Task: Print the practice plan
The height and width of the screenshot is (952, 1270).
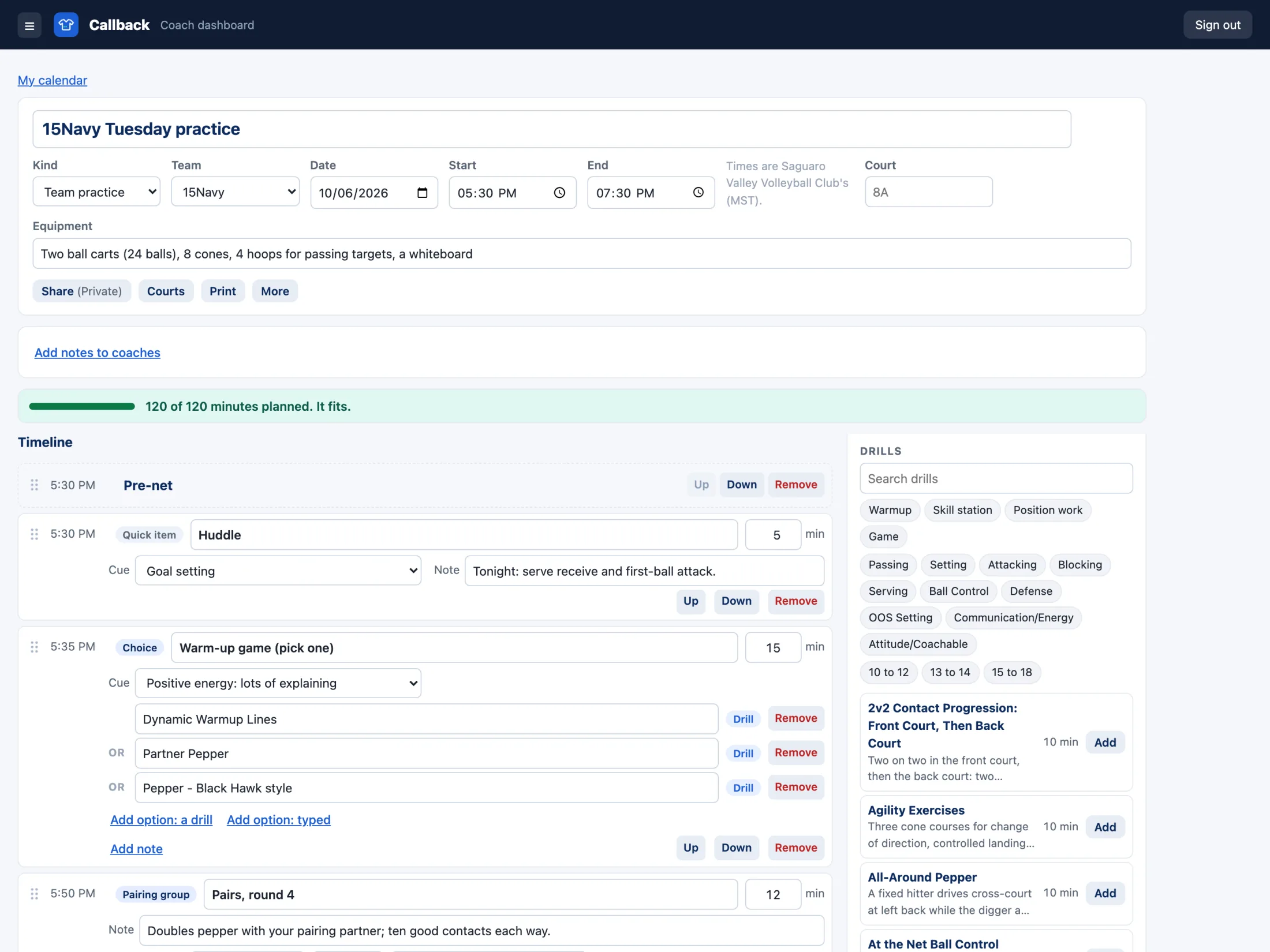Action: [x=222, y=291]
